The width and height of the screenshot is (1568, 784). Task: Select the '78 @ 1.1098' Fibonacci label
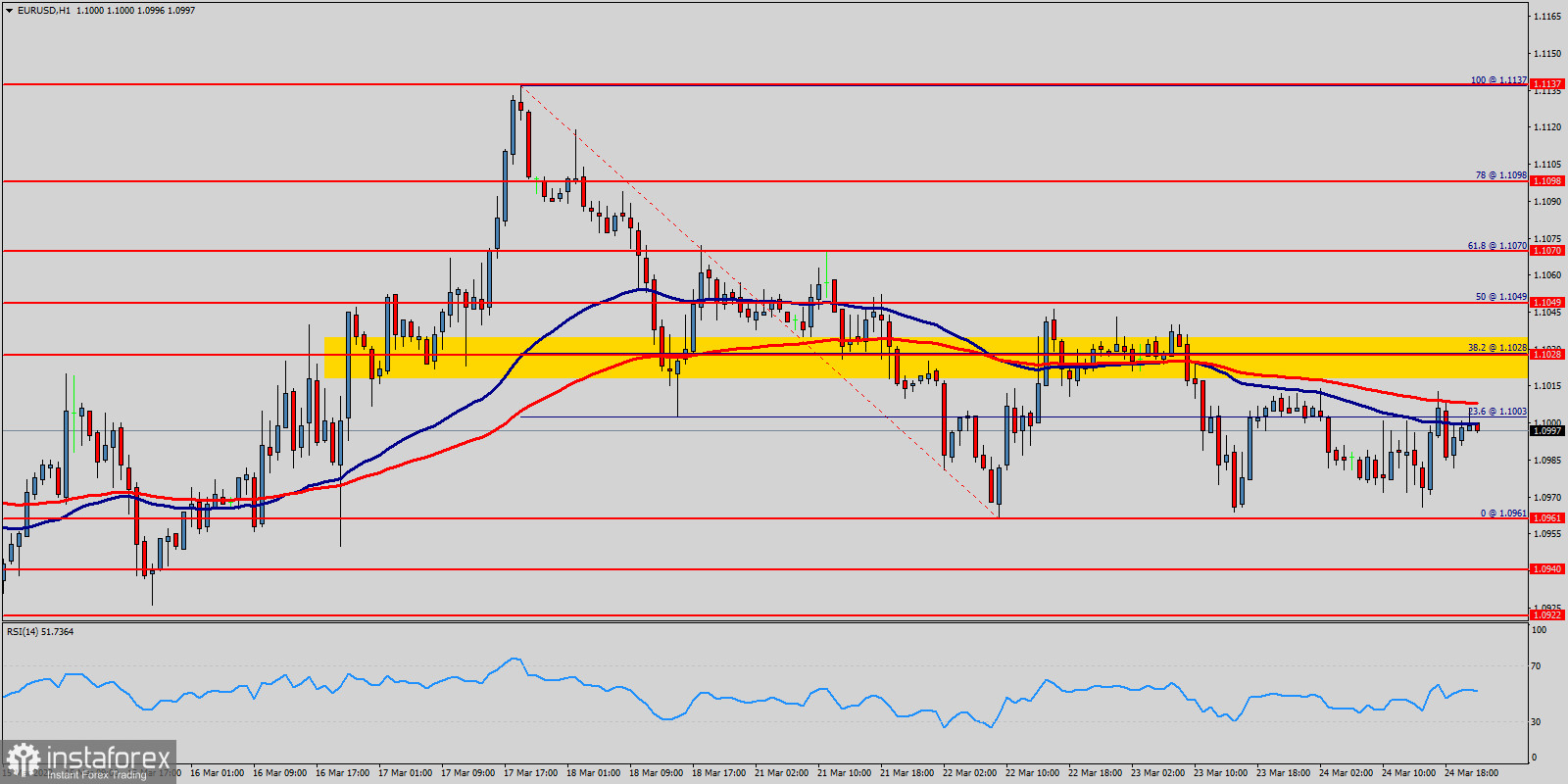1501,175
